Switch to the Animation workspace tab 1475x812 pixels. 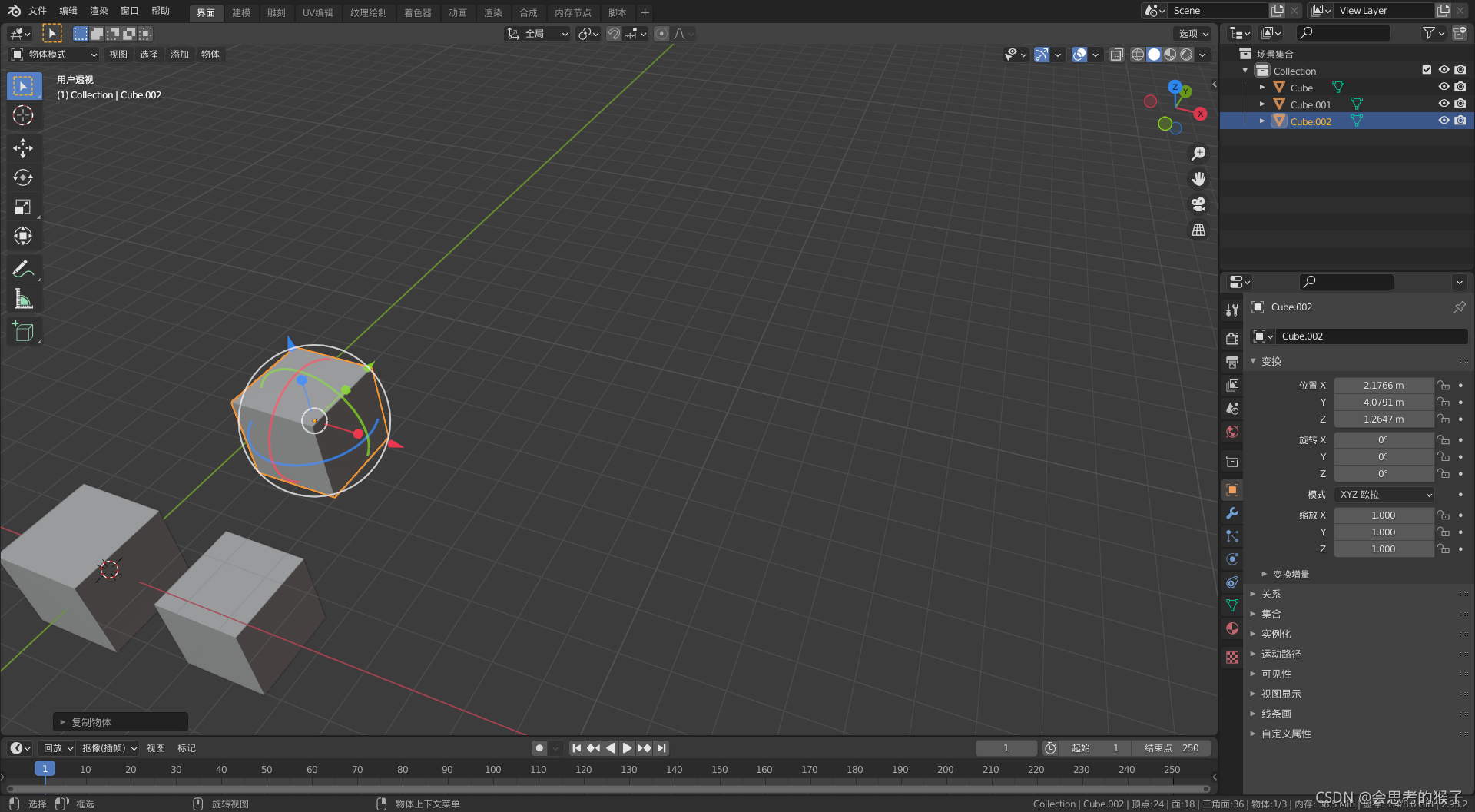coord(458,13)
